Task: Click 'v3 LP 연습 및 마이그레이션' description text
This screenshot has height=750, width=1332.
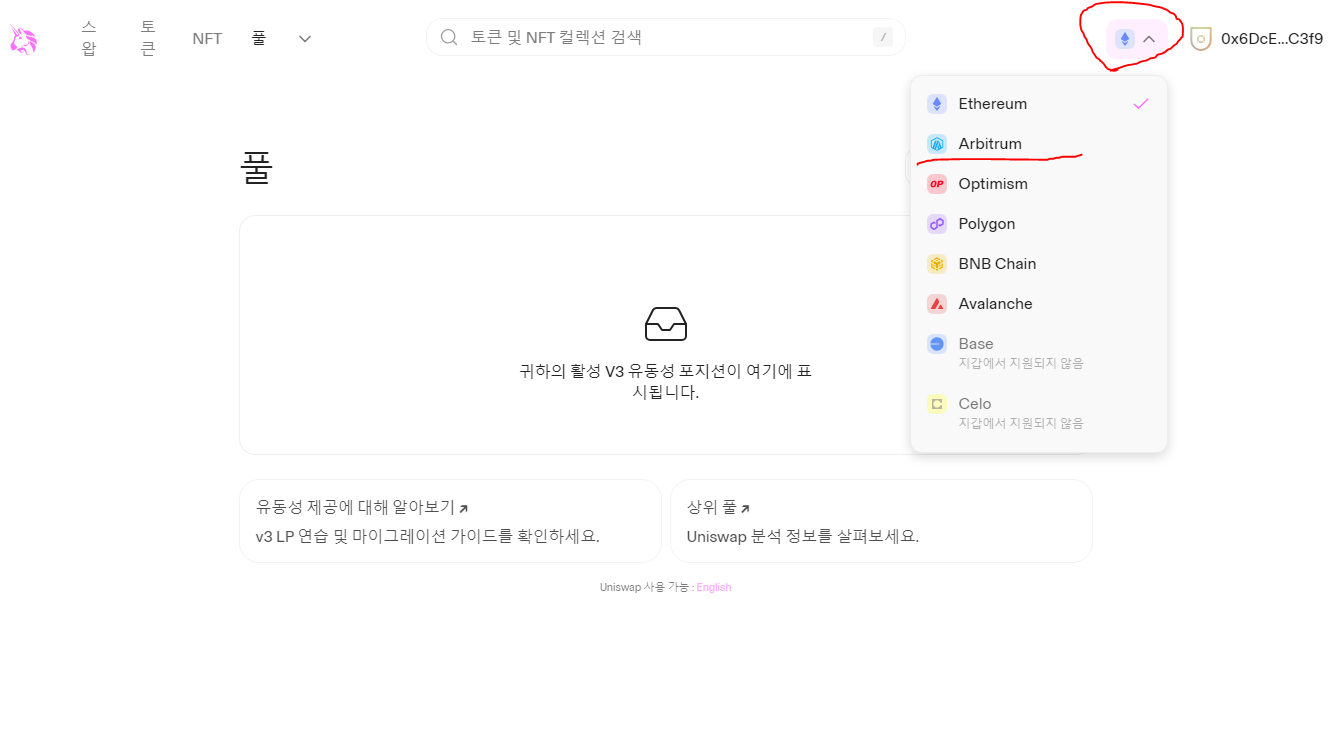Action: coord(427,536)
